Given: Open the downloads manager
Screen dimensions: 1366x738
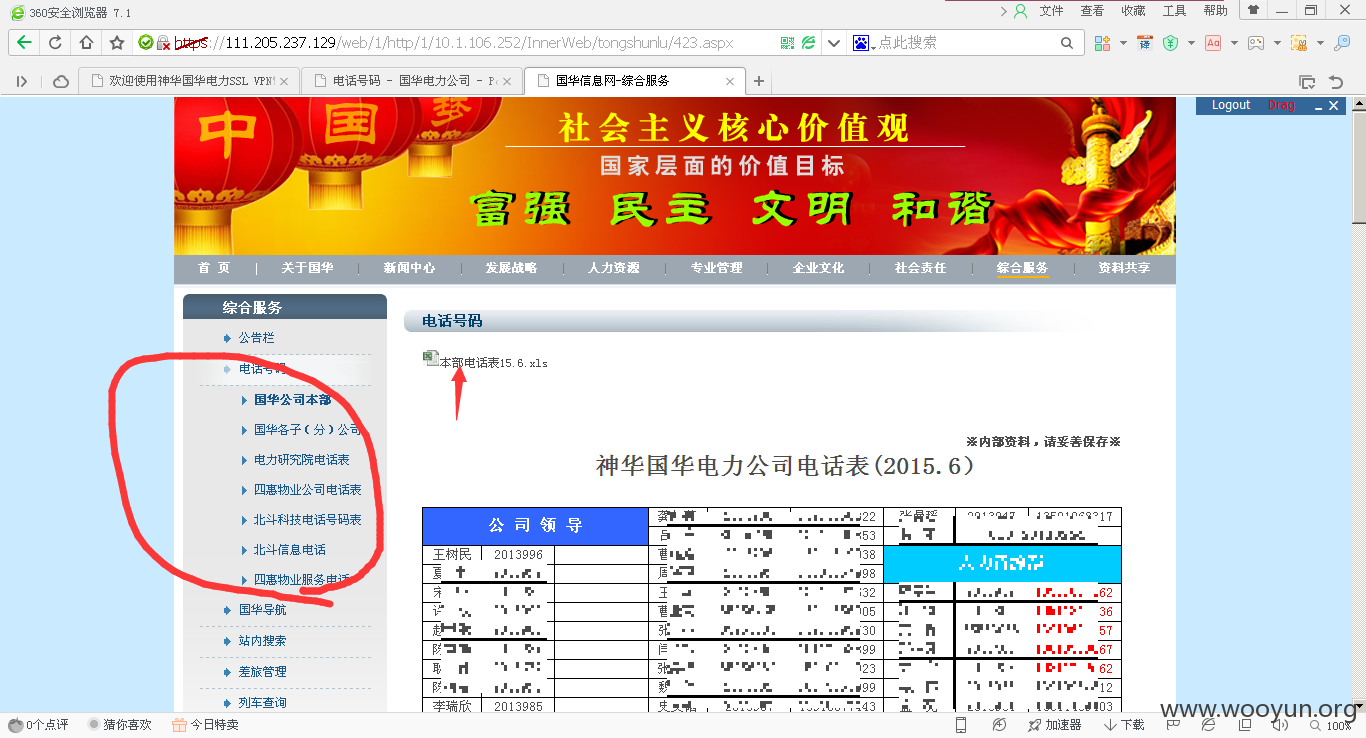Looking at the screenshot, I should tap(1124, 725).
